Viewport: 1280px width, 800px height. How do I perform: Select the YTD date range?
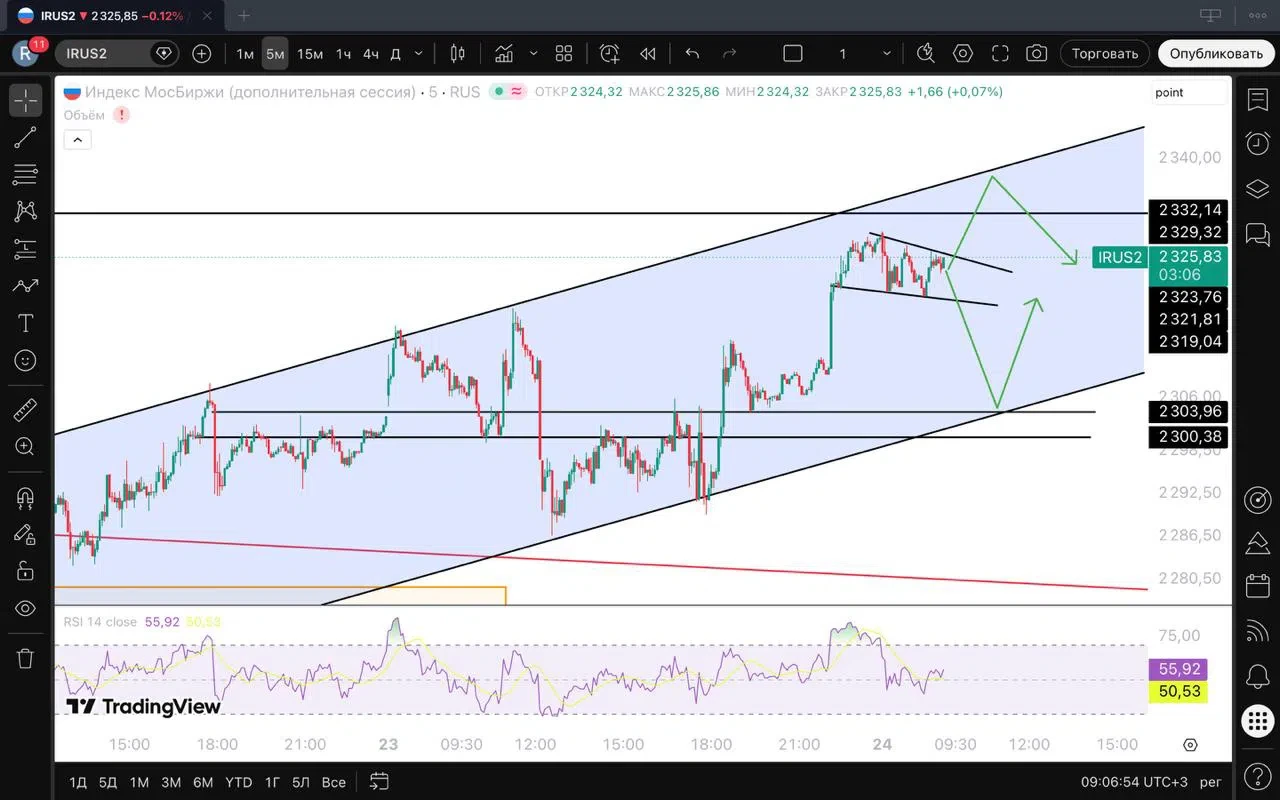[x=238, y=782]
